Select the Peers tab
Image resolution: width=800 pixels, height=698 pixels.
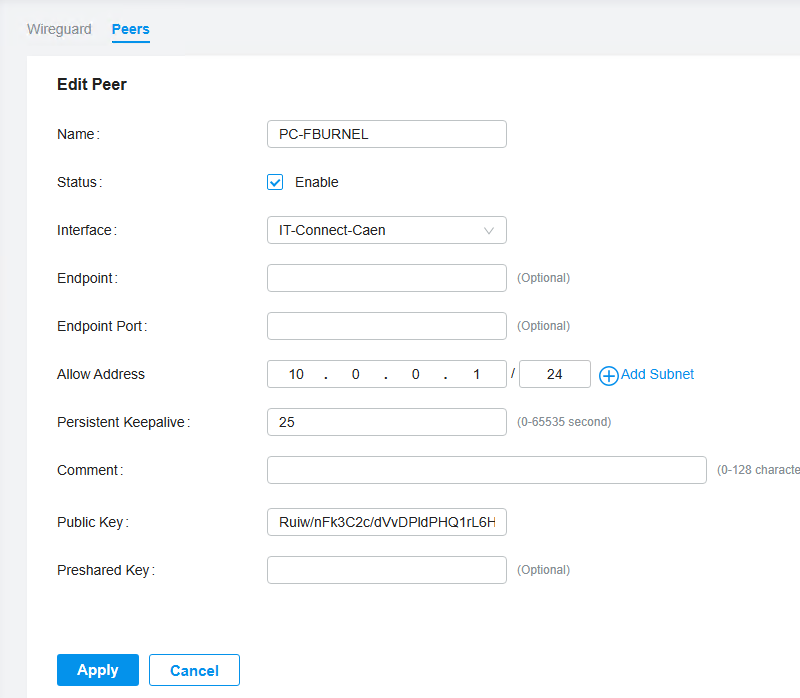[x=130, y=29]
